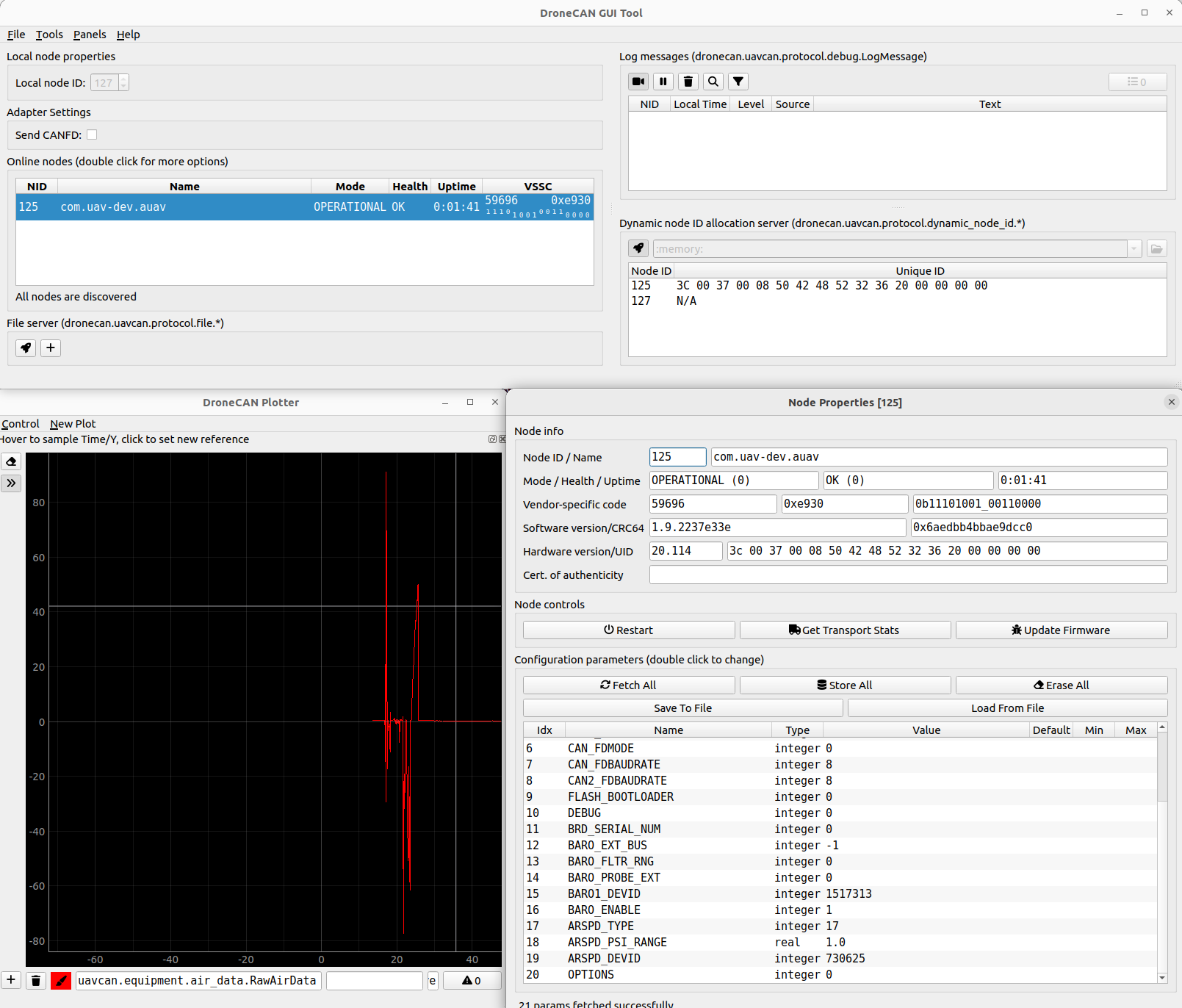This screenshot has height=1008, width=1182.
Task: Open the log messages filter
Action: 738,82
